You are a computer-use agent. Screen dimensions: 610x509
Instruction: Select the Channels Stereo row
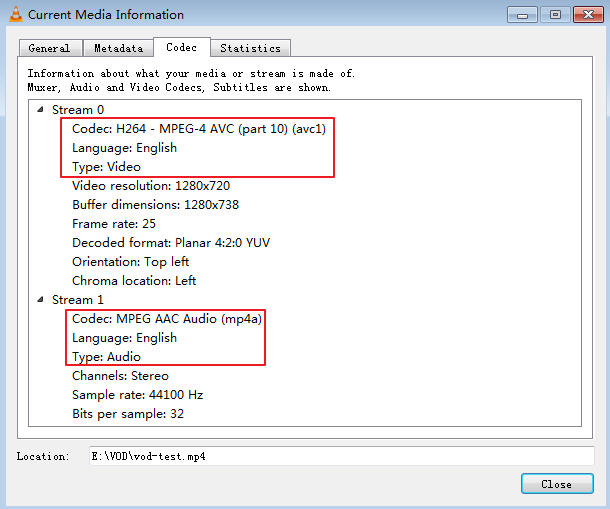(x=120, y=376)
